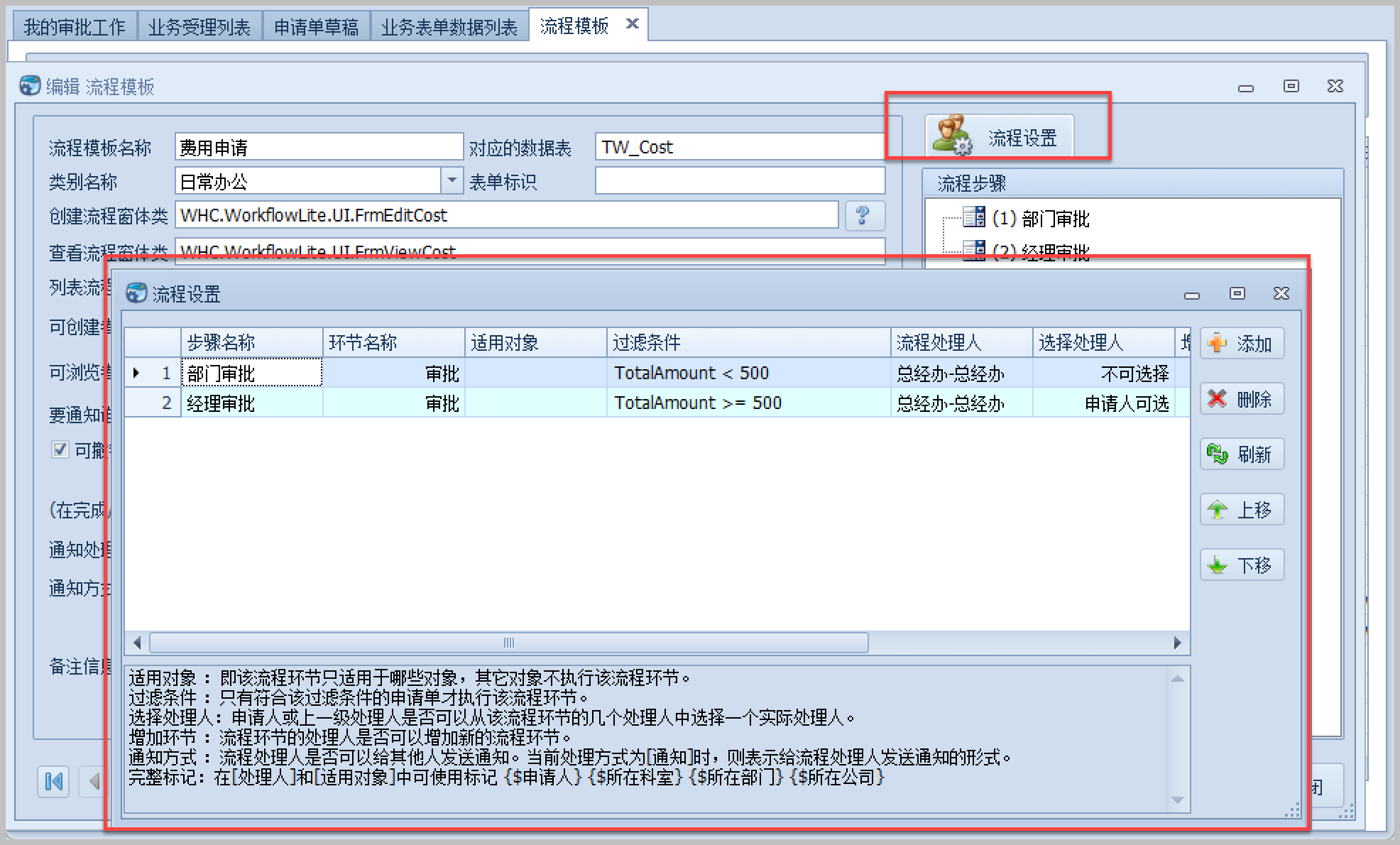The image size is (1400, 845).
Task: Open the 申请单草稿 tab
Action: pyautogui.click(x=316, y=27)
